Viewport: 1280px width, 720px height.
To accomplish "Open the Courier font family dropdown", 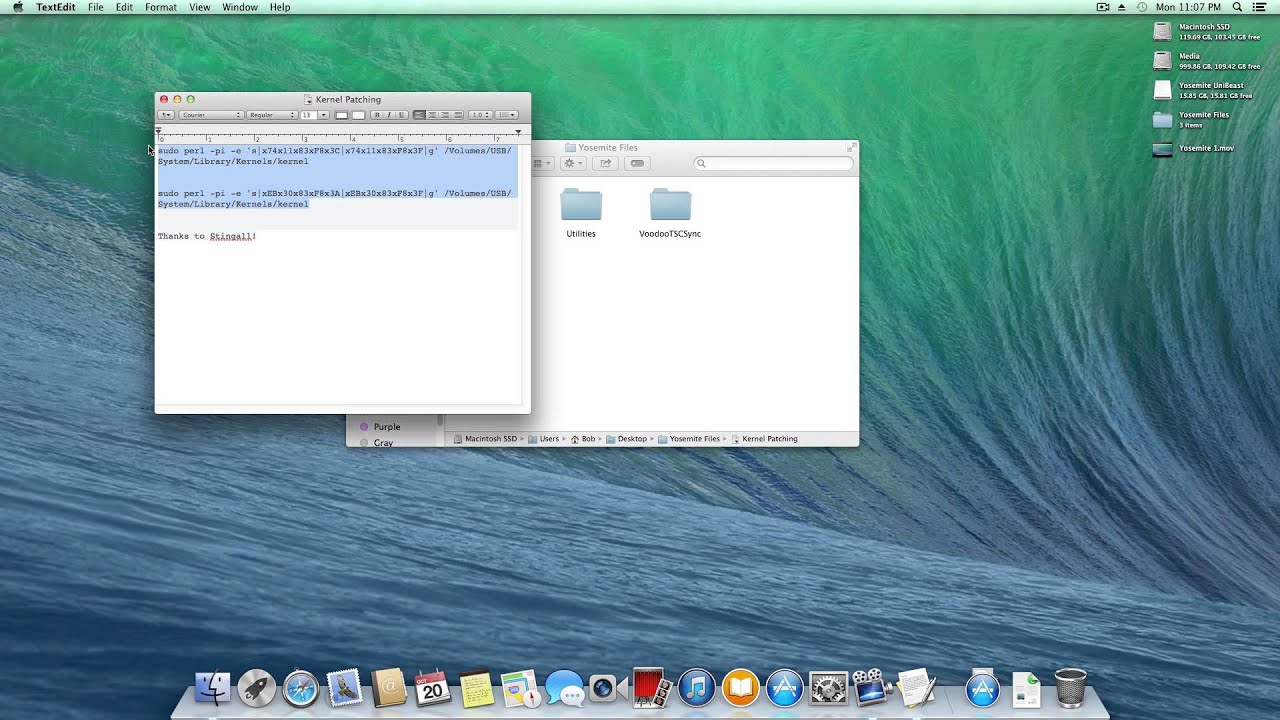I will tap(211, 115).
